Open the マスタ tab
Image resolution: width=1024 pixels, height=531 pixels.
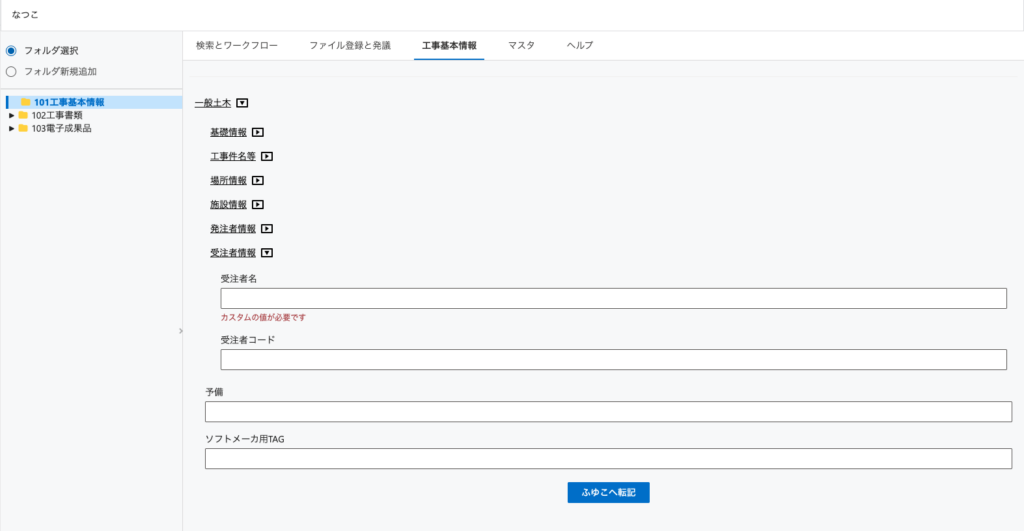tap(521, 46)
